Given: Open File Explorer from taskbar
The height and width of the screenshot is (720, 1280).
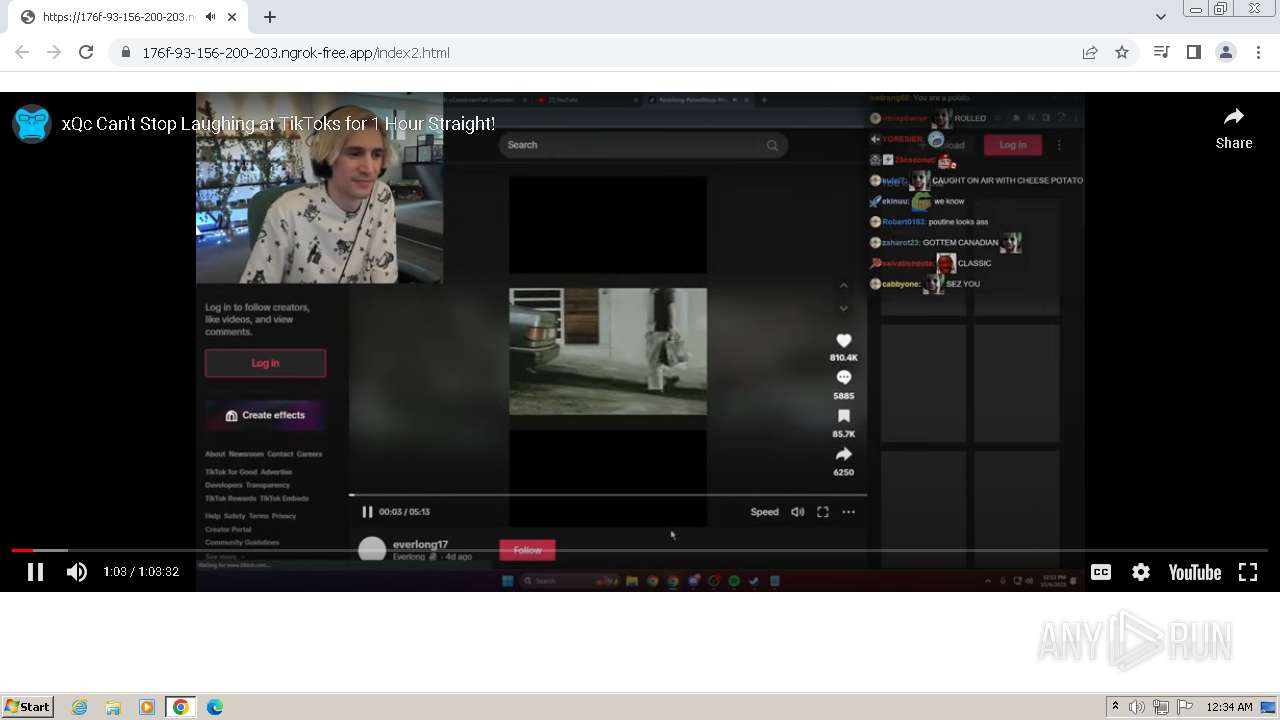Looking at the screenshot, I should coord(113,707).
